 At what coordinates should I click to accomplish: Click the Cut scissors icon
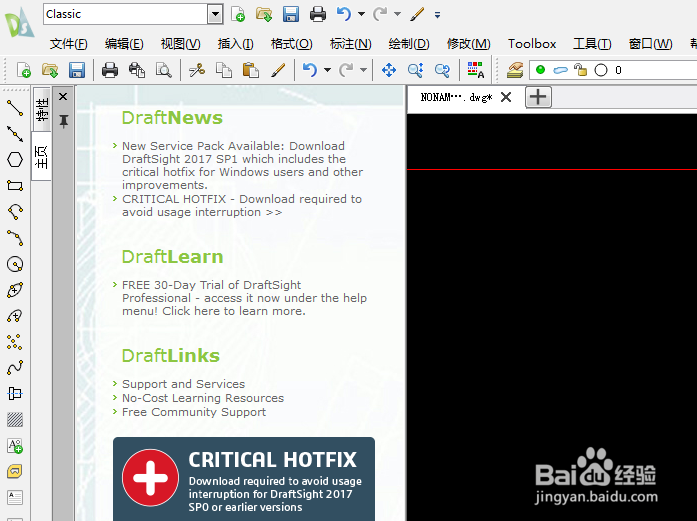point(196,70)
